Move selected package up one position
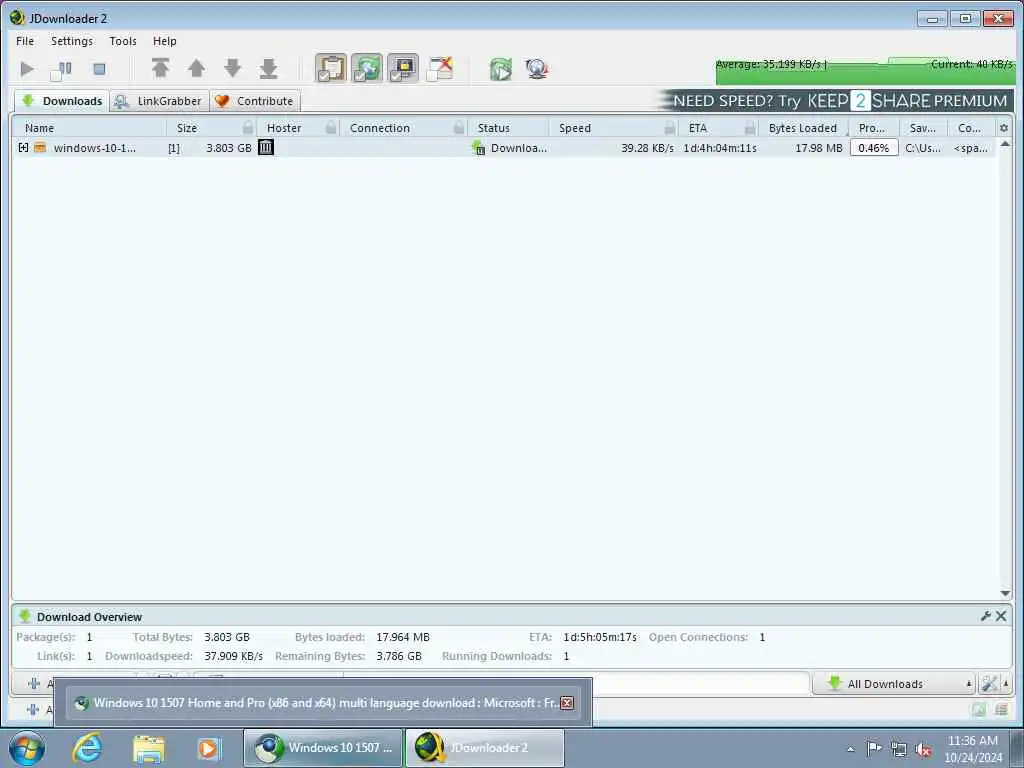Image resolution: width=1024 pixels, height=768 pixels. (197, 68)
